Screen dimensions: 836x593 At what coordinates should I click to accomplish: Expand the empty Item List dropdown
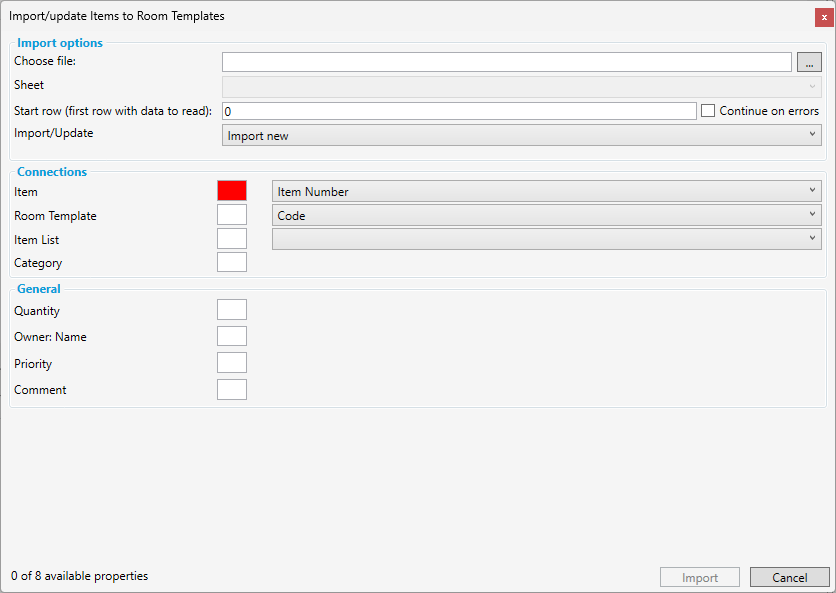click(546, 239)
